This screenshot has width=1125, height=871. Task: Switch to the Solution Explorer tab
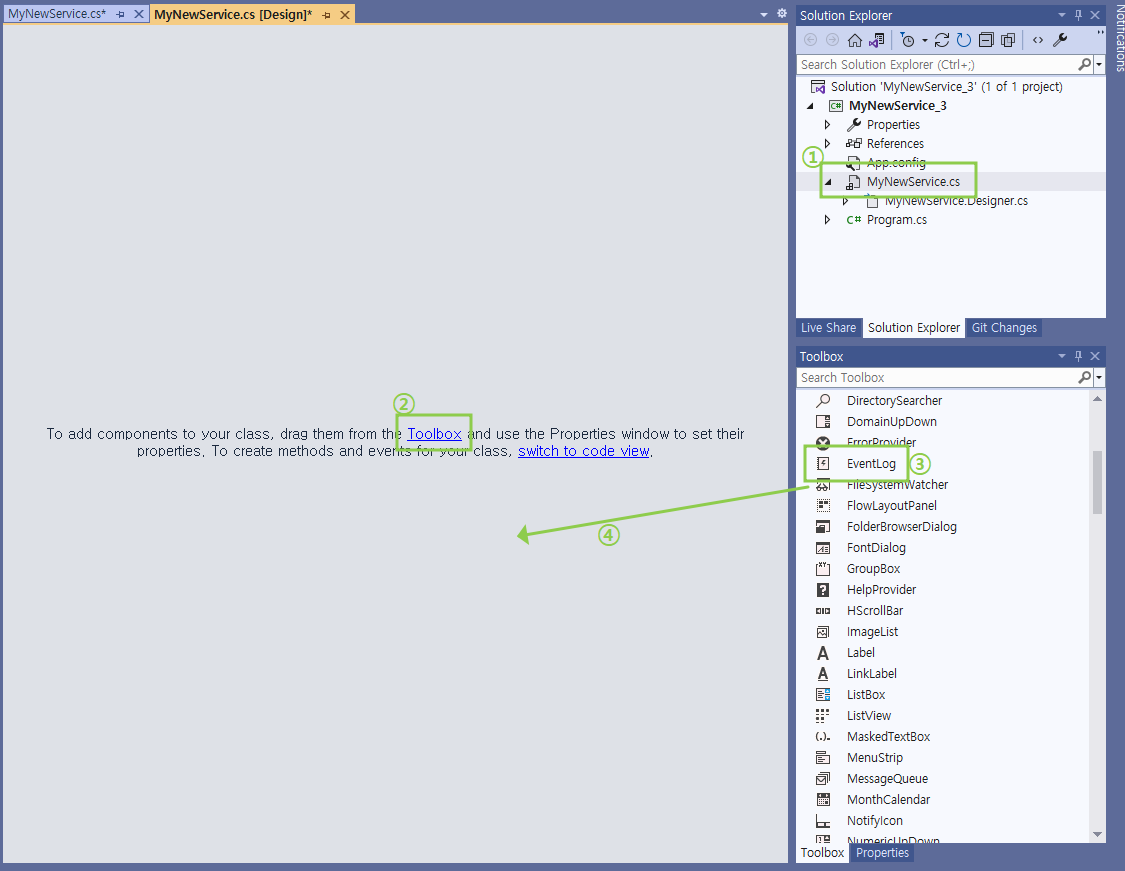913,328
